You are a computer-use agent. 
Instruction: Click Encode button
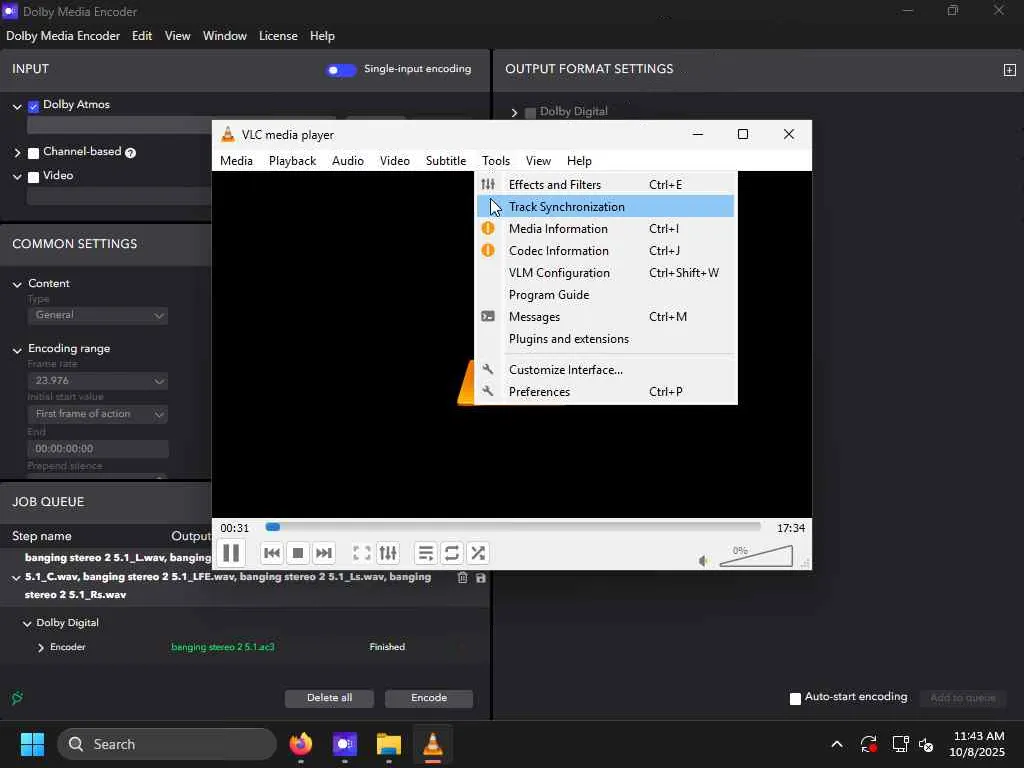[x=429, y=698]
